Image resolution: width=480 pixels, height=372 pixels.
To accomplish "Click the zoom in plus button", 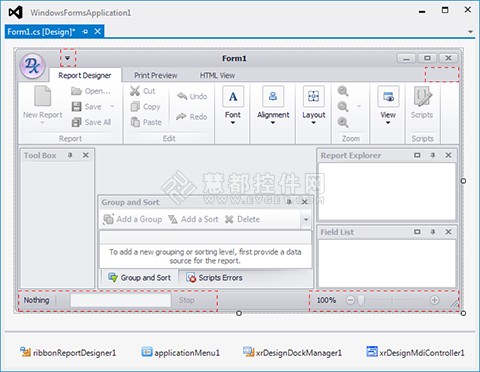I will (x=434, y=300).
